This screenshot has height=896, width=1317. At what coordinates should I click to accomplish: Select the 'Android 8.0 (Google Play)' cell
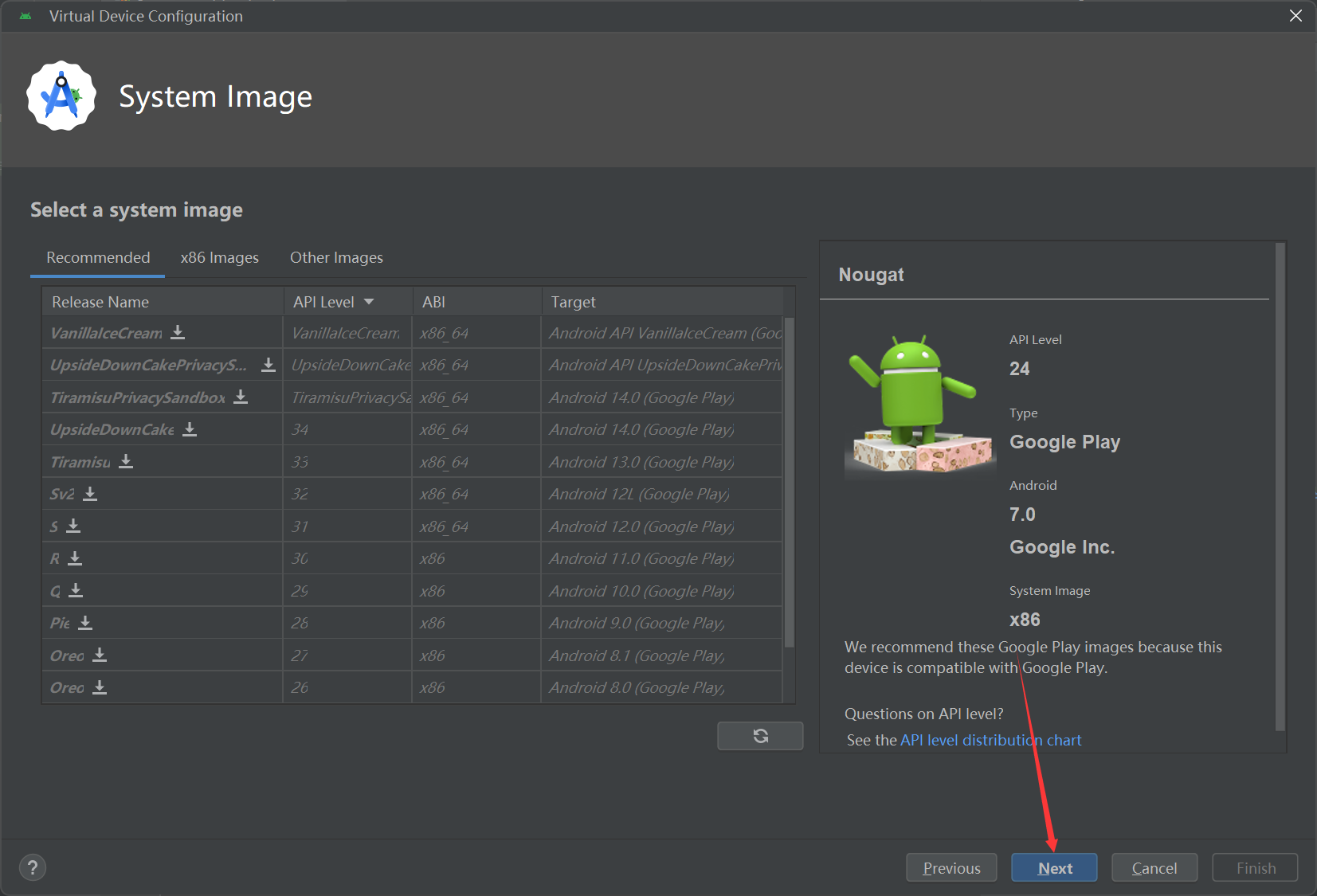click(661, 687)
